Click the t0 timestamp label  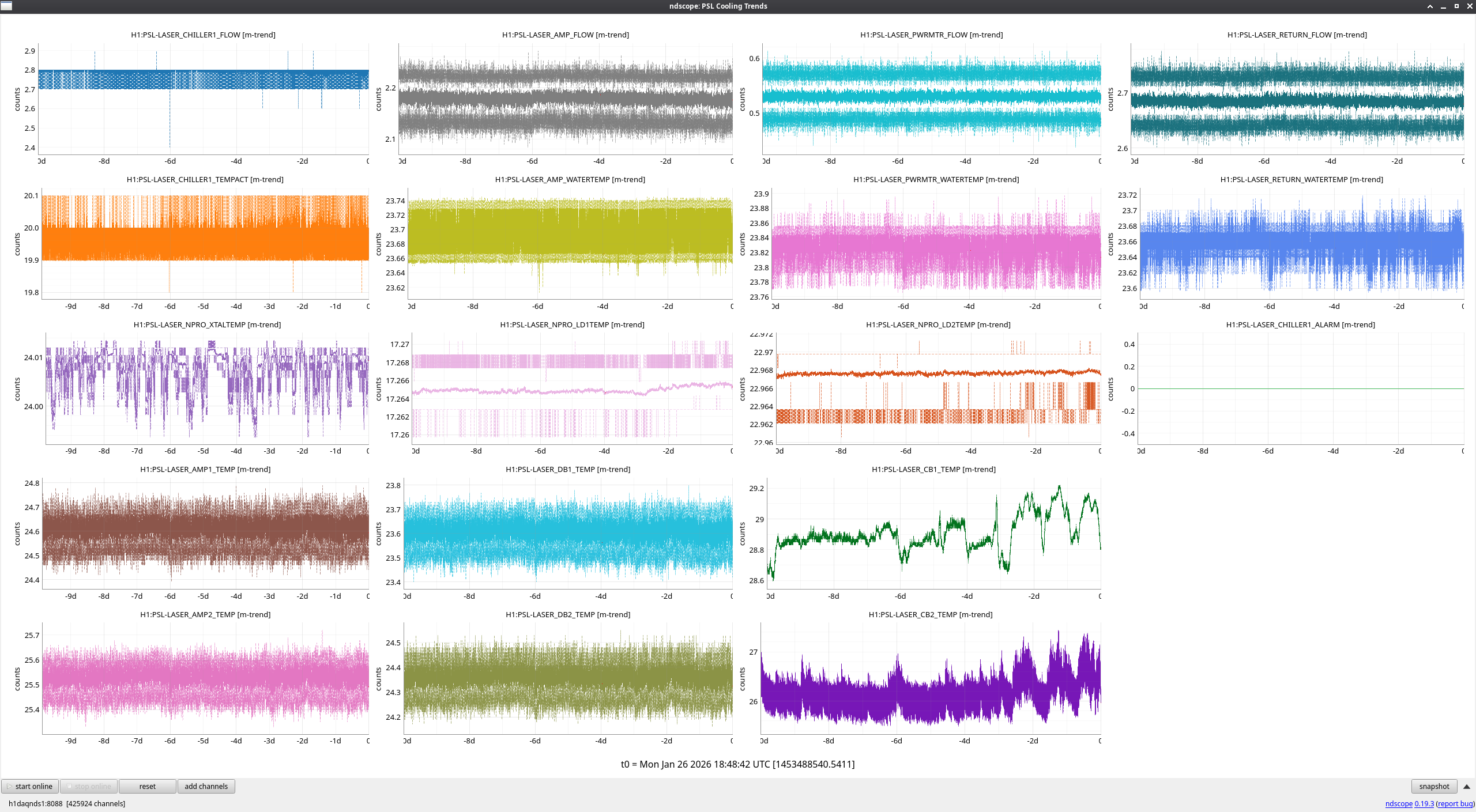point(737,764)
